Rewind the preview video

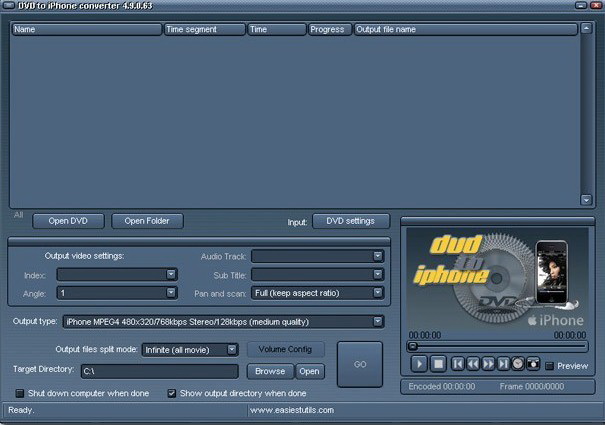[x=473, y=364]
